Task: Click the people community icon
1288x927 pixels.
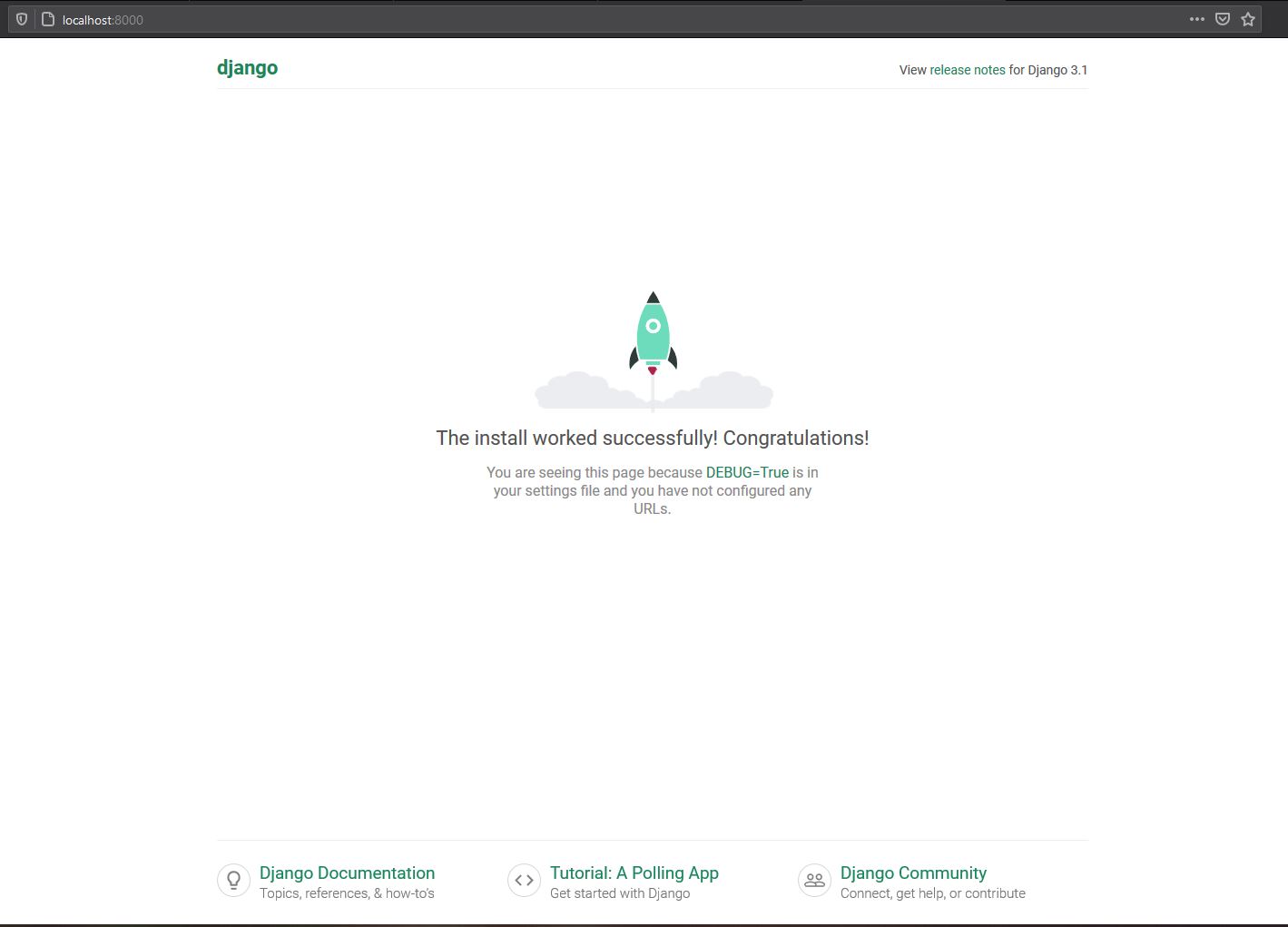Action: [814, 880]
